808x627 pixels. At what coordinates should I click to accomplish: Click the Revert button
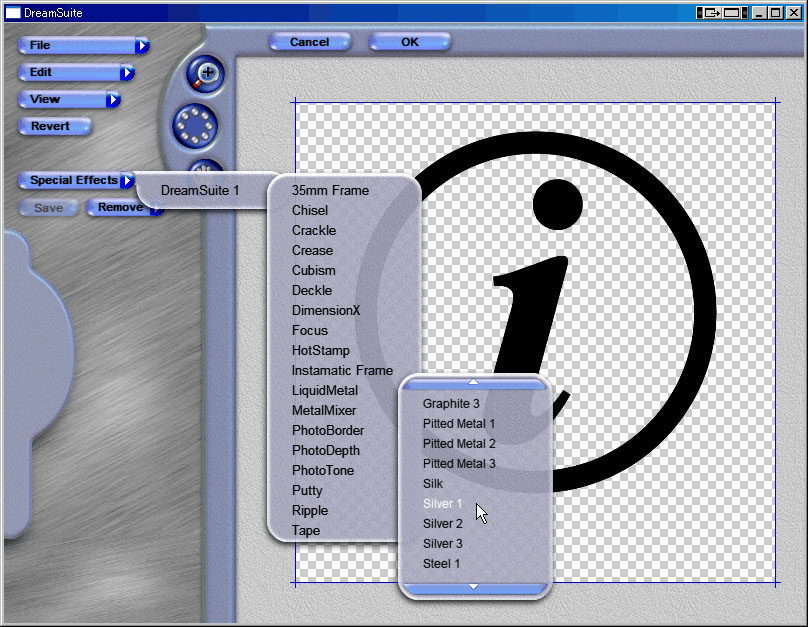coord(55,126)
